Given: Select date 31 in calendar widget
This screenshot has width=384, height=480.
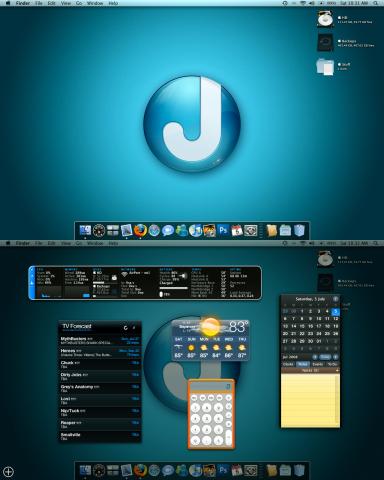Looking at the screenshot, I should click(x=319, y=341).
